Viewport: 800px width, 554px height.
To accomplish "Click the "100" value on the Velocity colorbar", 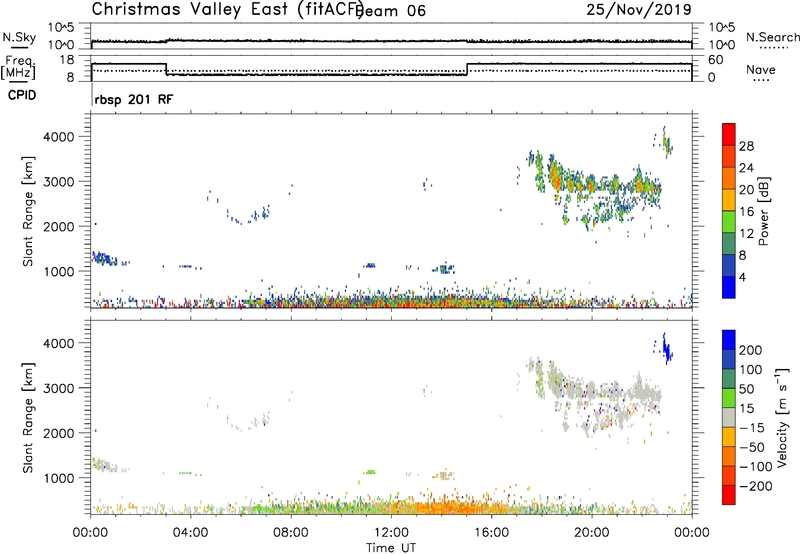I will point(751,370).
